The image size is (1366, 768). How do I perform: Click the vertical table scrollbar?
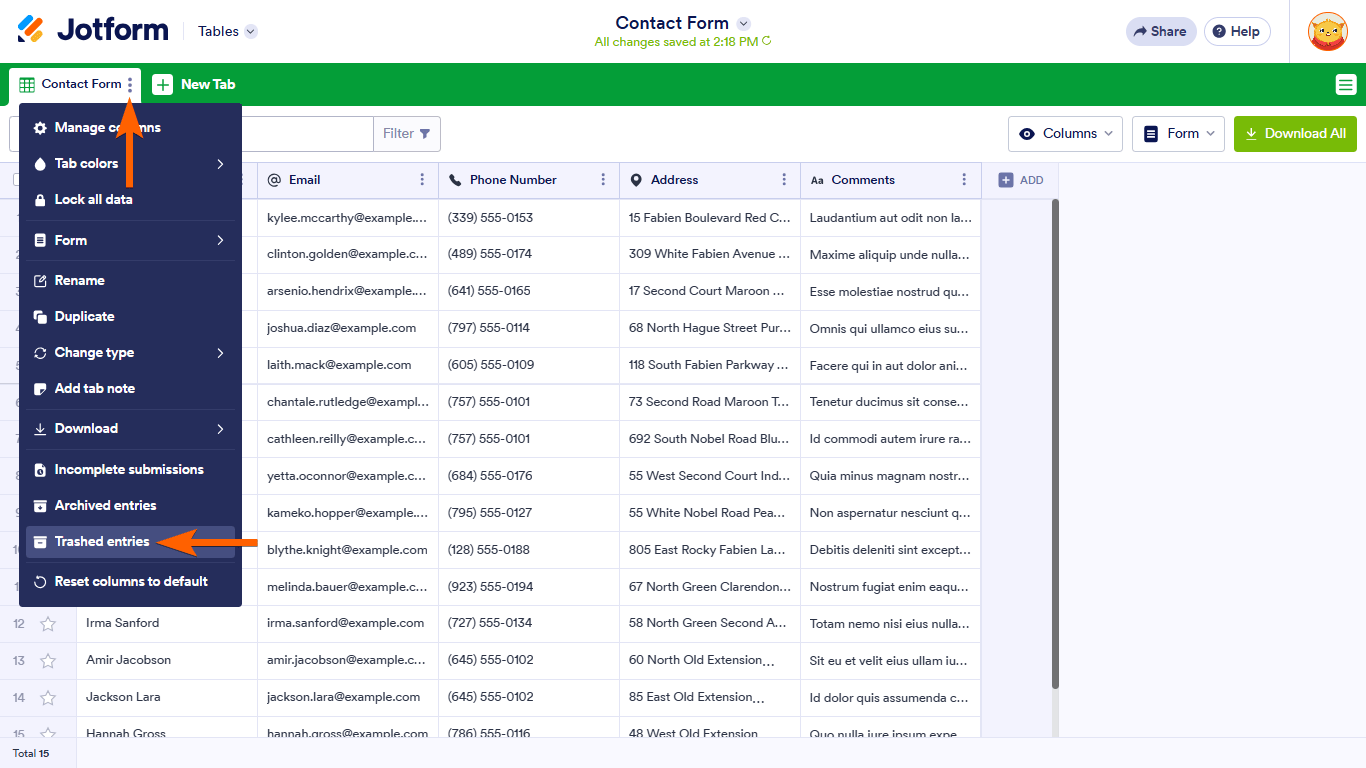tap(1055, 440)
